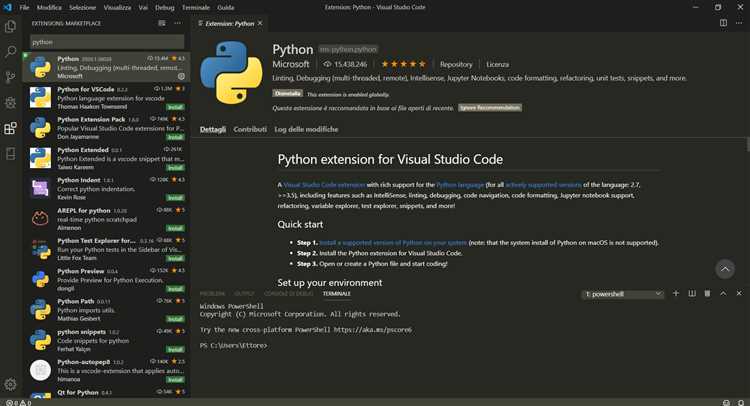Install the Python Preview extension
This screenshot has width=750, height=406.
(175, 289)
